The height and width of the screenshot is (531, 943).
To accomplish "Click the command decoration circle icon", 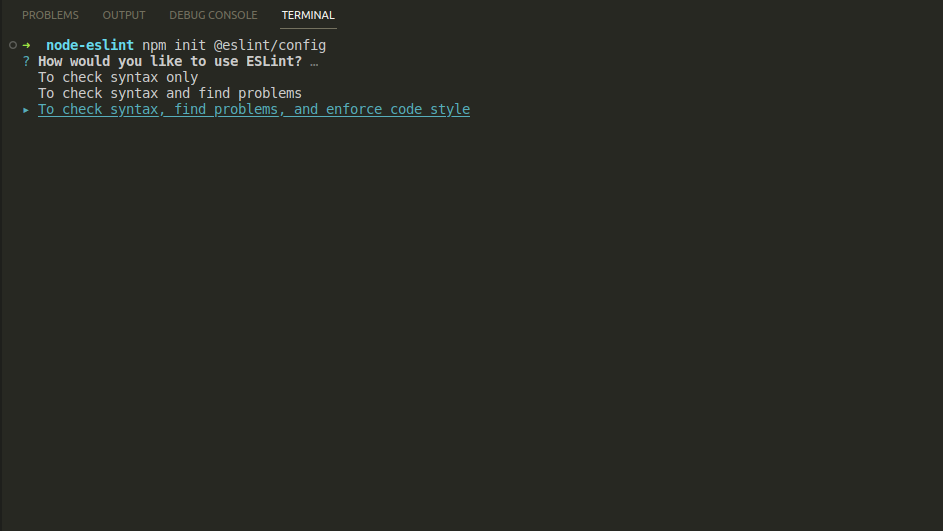I will 12,46.
